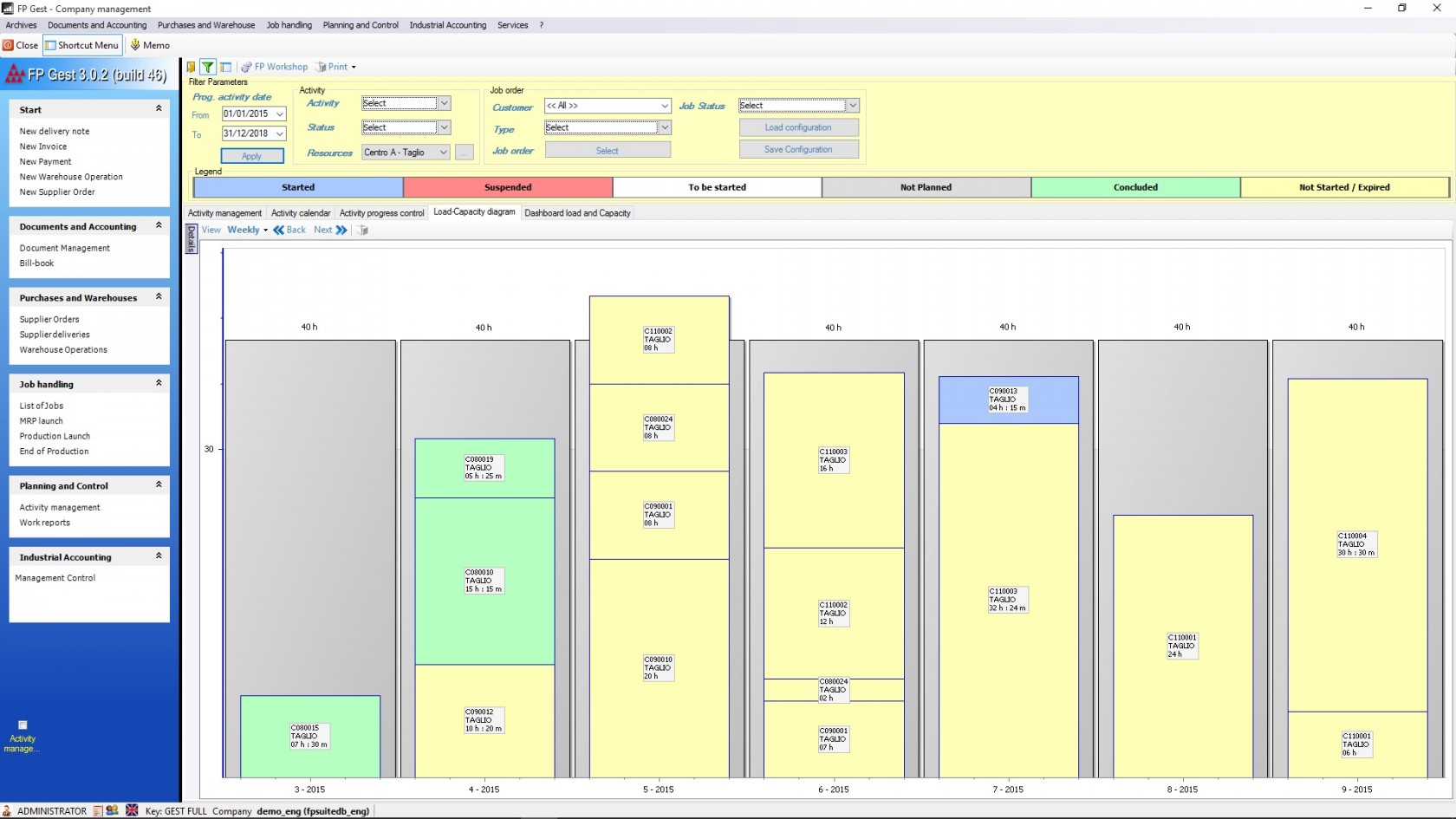Screen dimensions: 1456x819
Task: Open the activity Status dropdown
Action: click(x=444, y=127)
